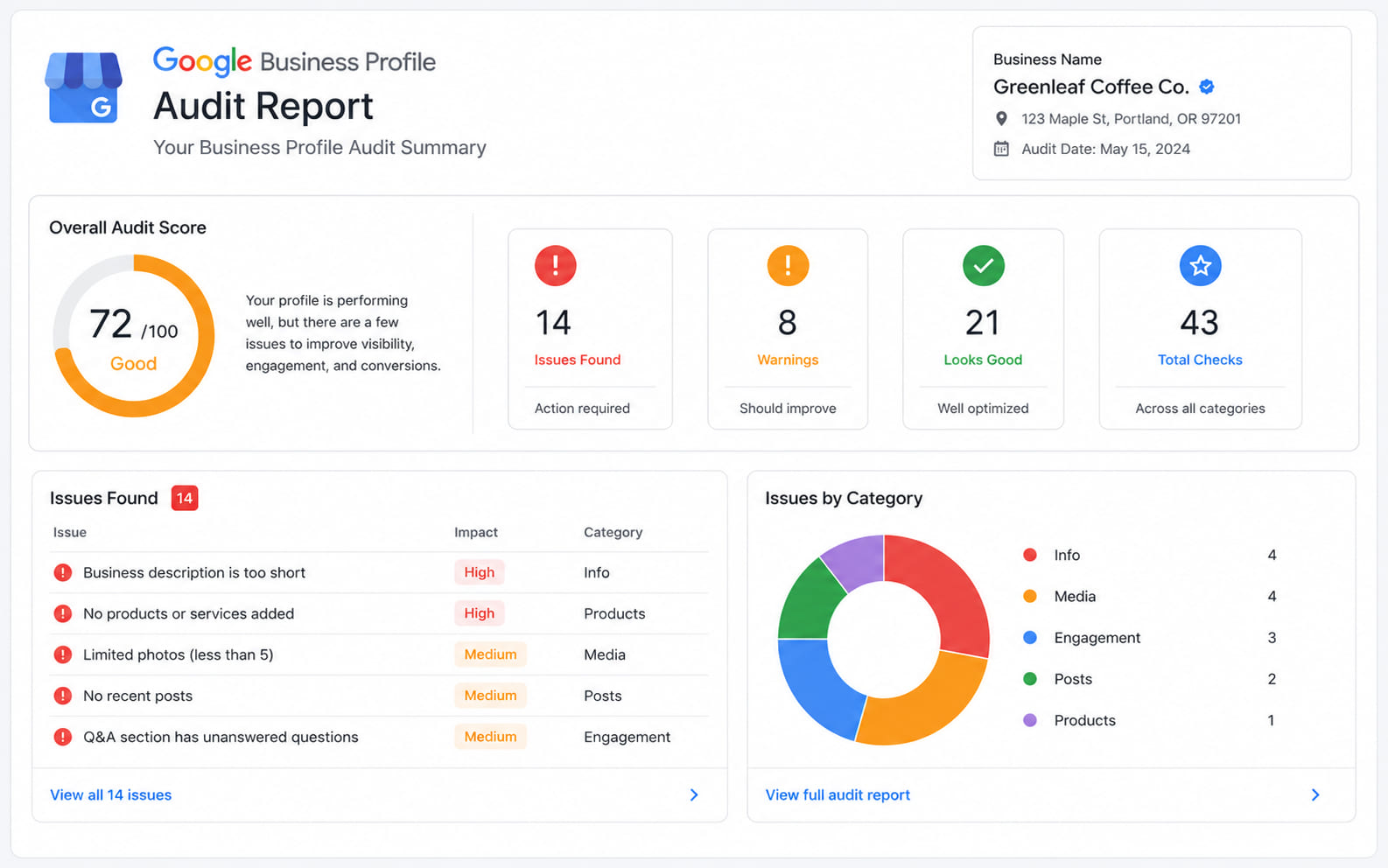Image resolution: width=1388 pixels, height=868 pixels.
Task: Click the Greenleaf Coffee Co. business name
Action: (1090, 87)
